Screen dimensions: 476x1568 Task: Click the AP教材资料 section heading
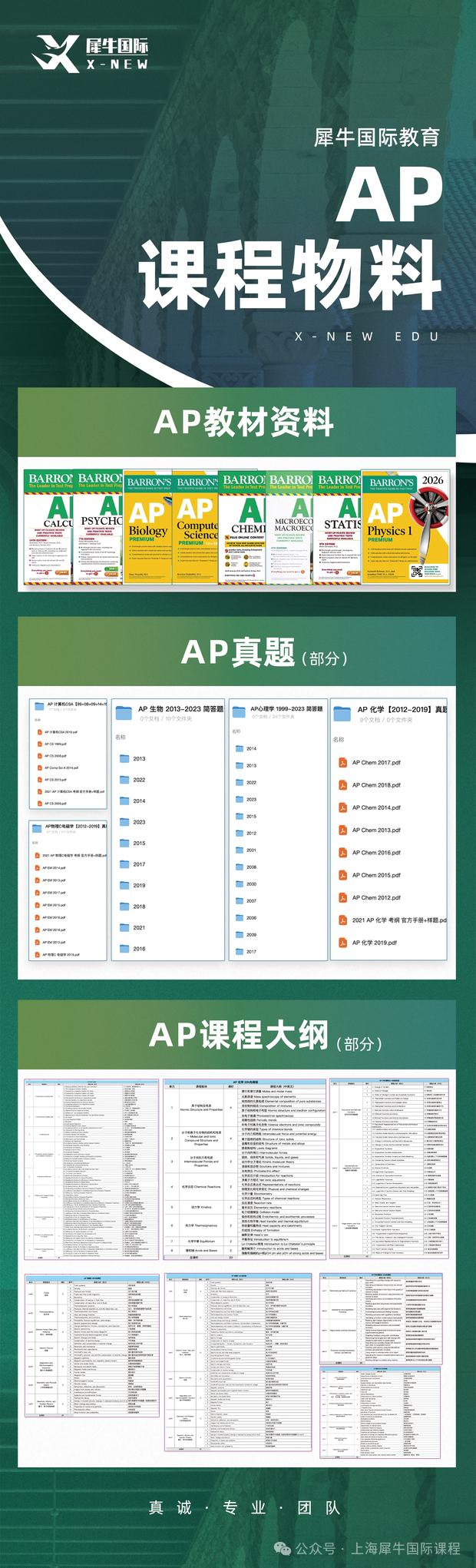[x=244, y=422]
